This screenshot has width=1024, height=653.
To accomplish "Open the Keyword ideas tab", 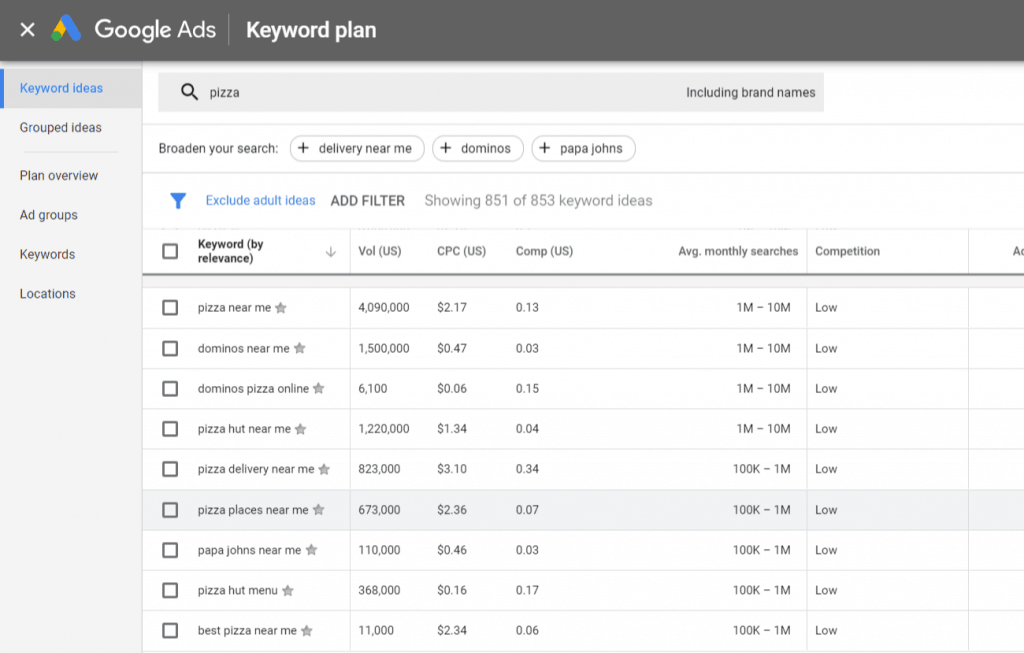I will [x=71, y=88].
